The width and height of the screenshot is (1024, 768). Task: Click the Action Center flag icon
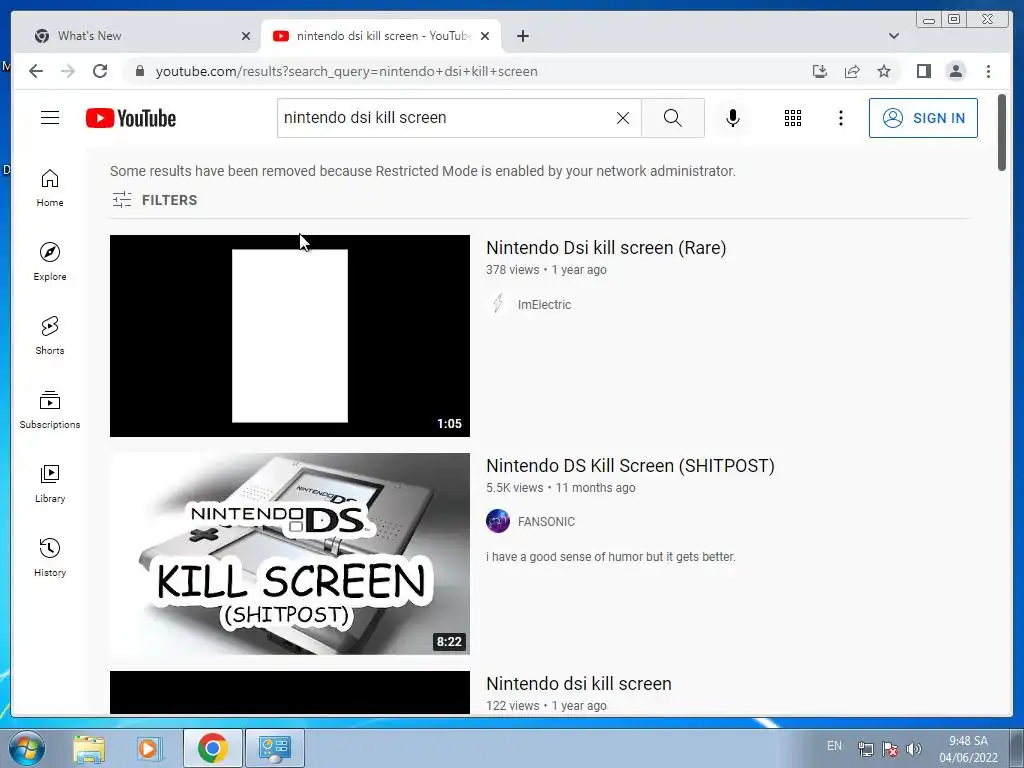point(889,749)
